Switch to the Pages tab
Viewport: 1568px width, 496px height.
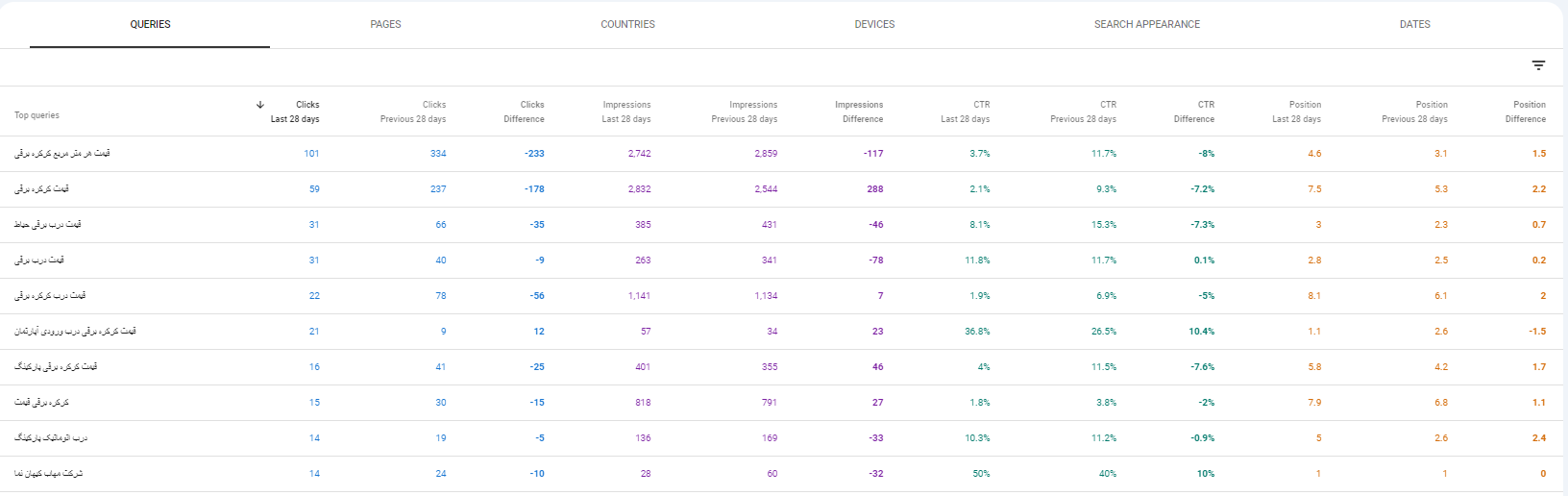385,24
